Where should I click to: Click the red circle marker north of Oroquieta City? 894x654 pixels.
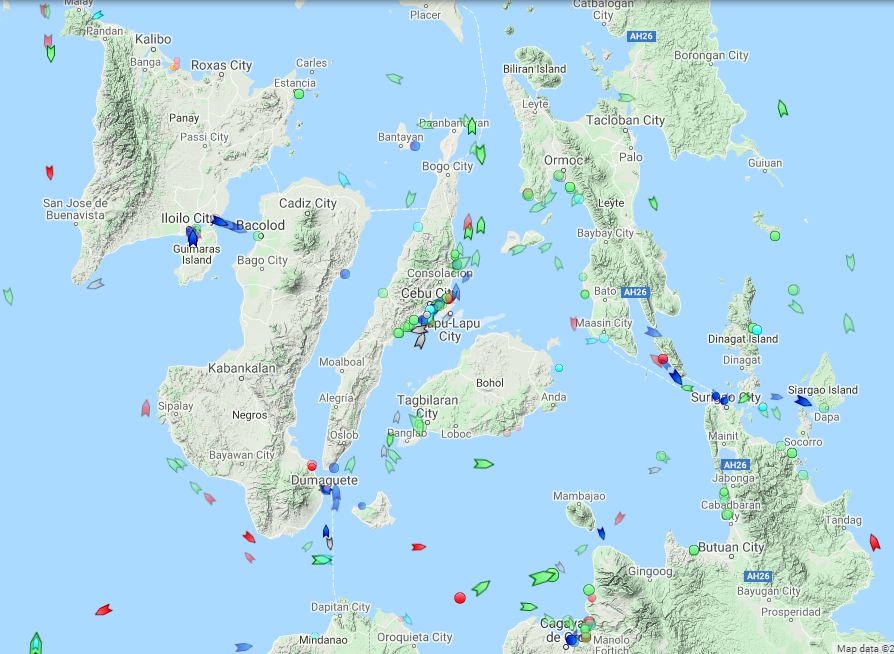coord(460,598)
